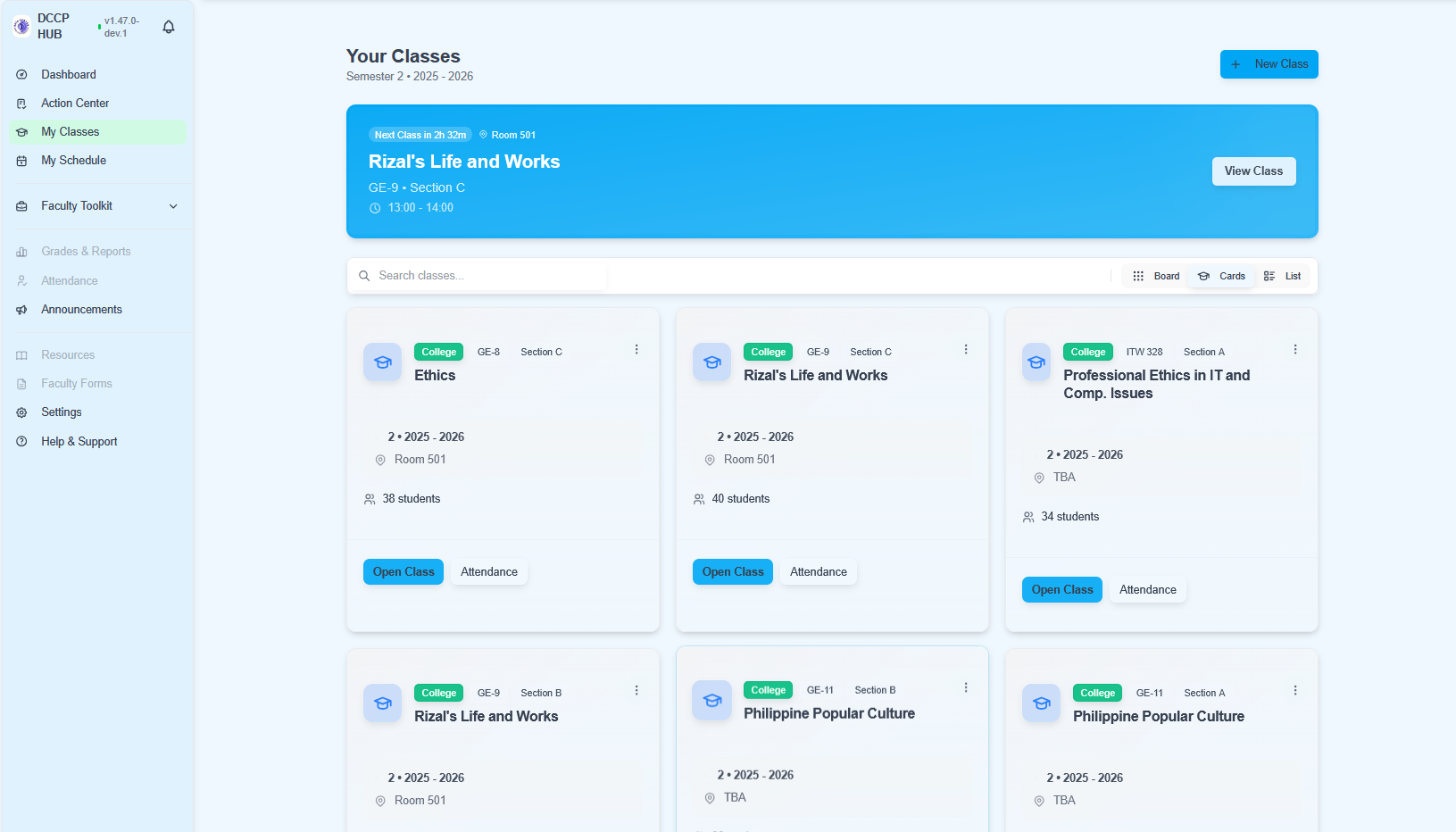Click 'Semester 2 • 2025 - 2026' subtitle
Viewport: 1456px width, 832px height.
410,77
